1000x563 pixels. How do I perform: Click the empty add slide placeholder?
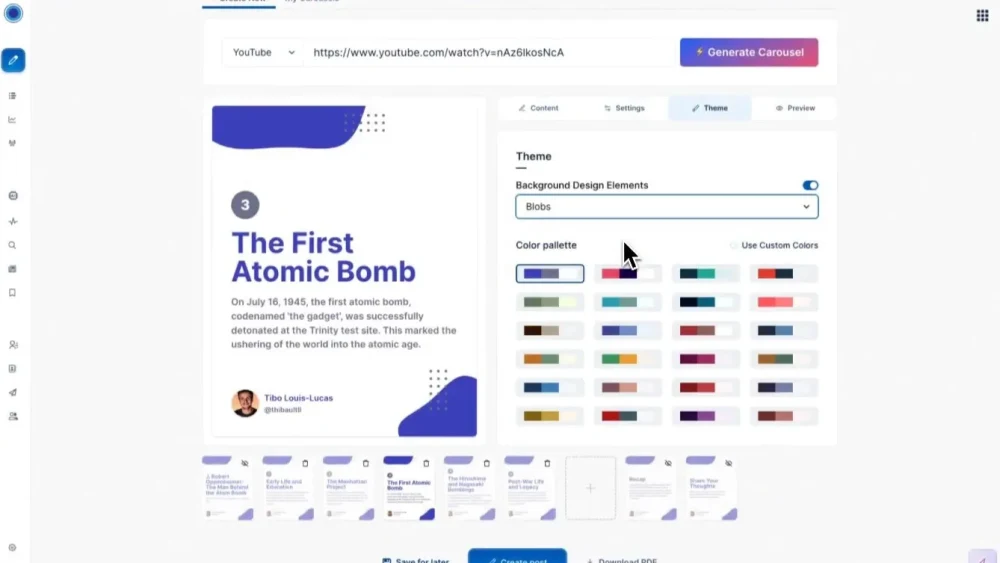[x=591, y=488]
